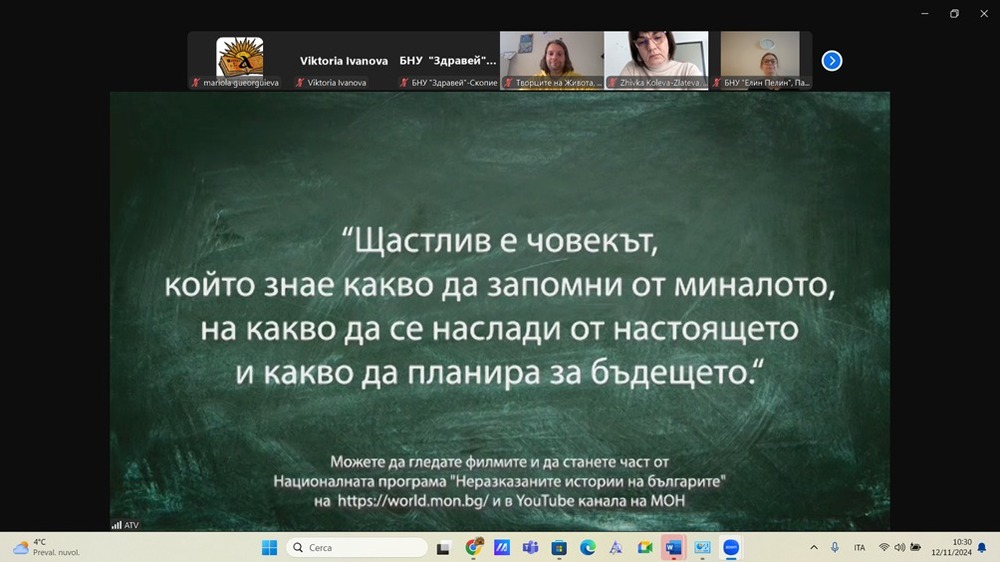Open Microsoft Teams from taskbar
The image size is (1000, 562).
click(x=531, y=547)
